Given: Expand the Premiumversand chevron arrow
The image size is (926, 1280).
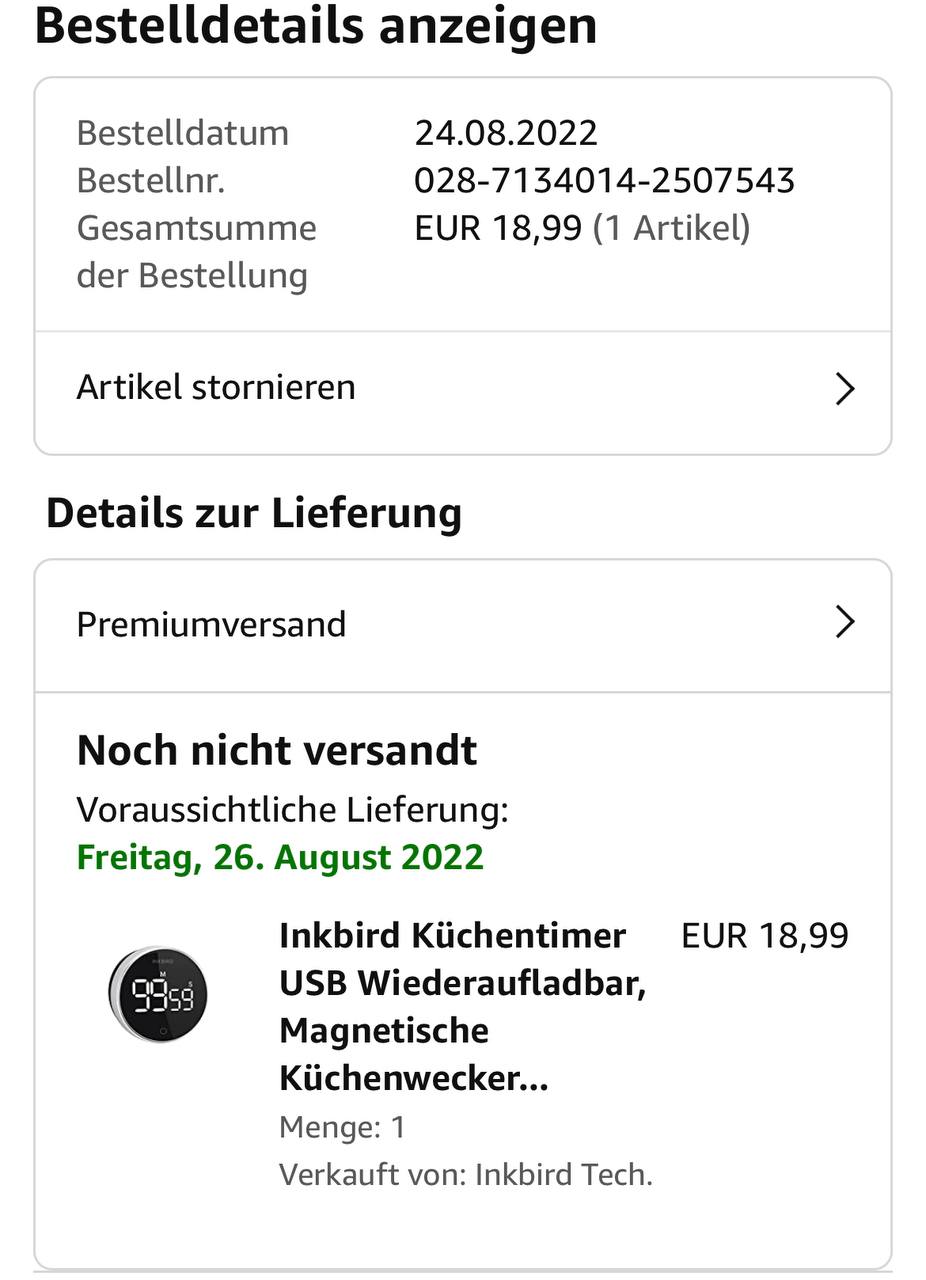Looking at the screenshot, I should 845,623.
